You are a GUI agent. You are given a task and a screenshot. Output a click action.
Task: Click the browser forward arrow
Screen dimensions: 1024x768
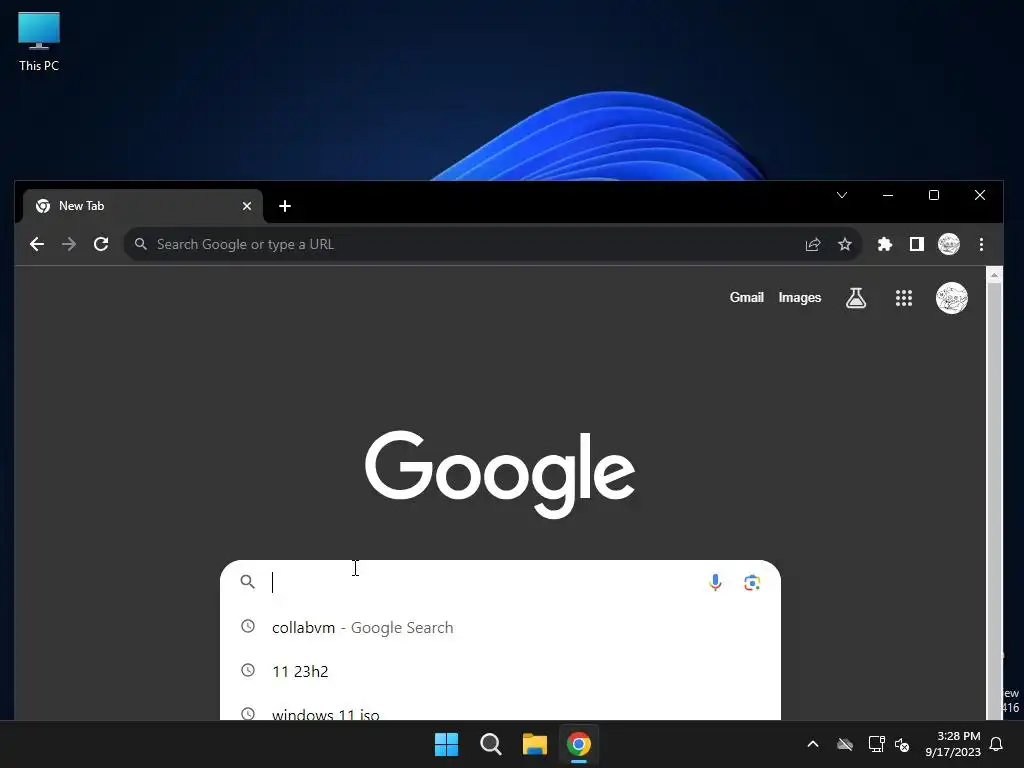pos(69,244)
